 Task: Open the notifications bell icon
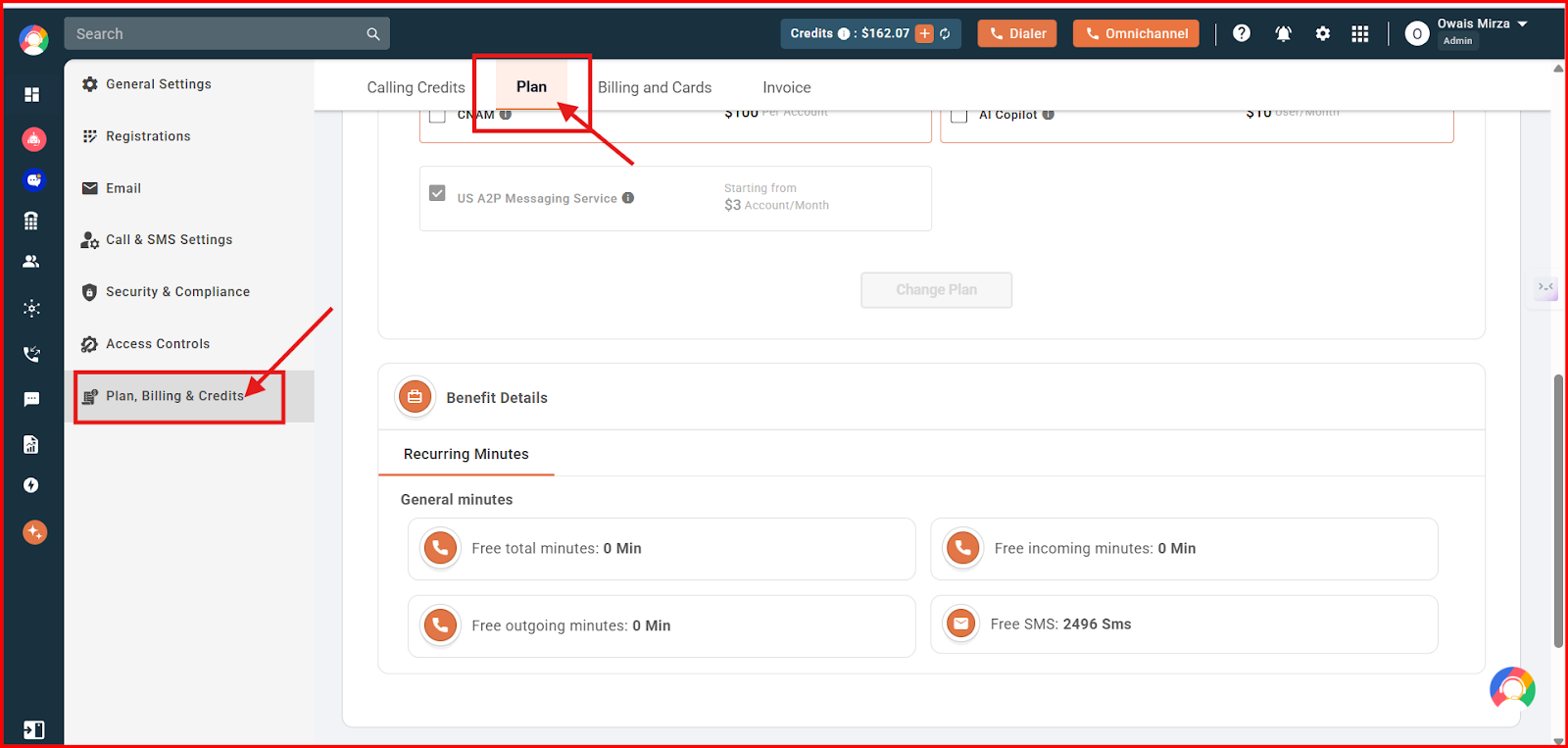(x=1283, y=33)
